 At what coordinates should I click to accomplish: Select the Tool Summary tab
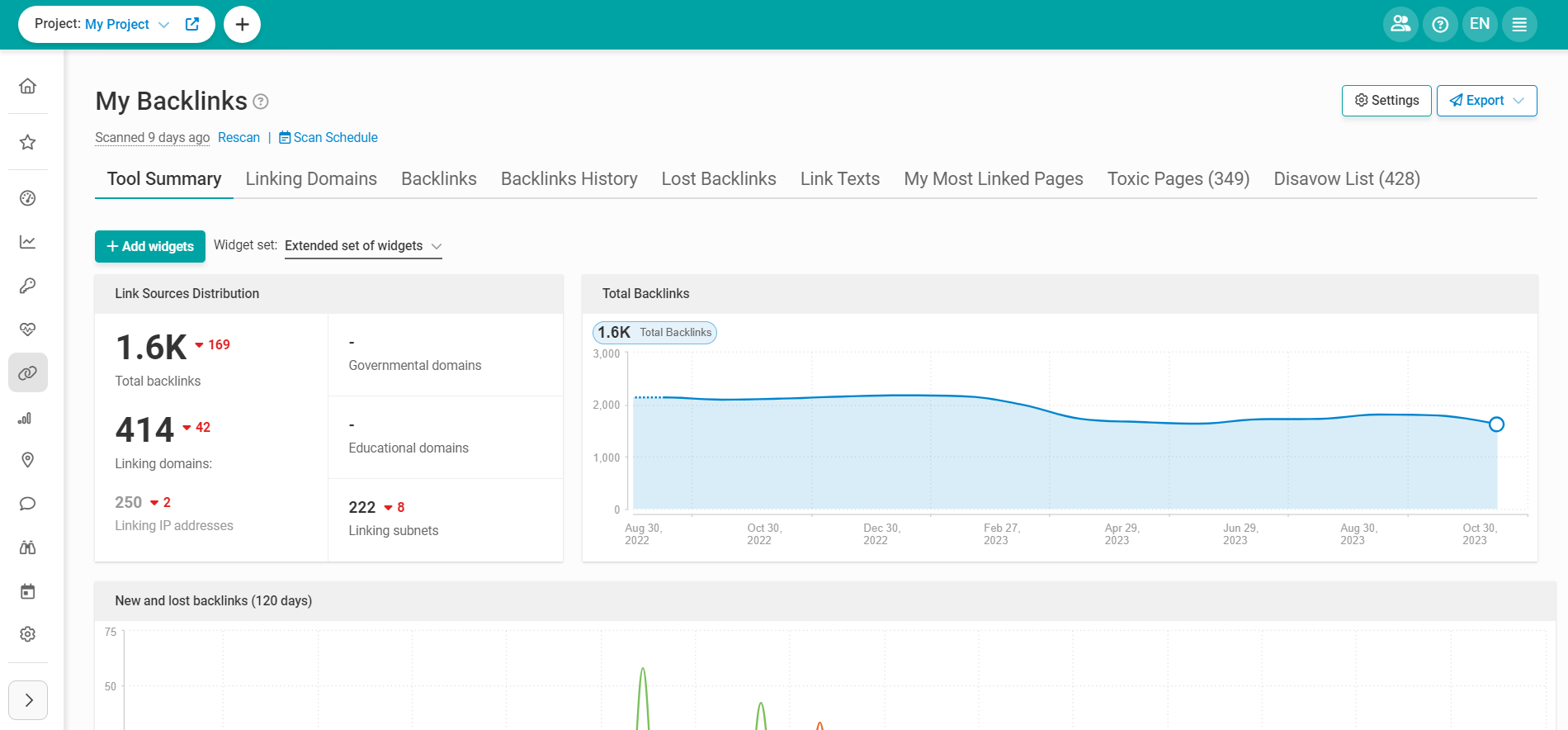coord(164,179)
